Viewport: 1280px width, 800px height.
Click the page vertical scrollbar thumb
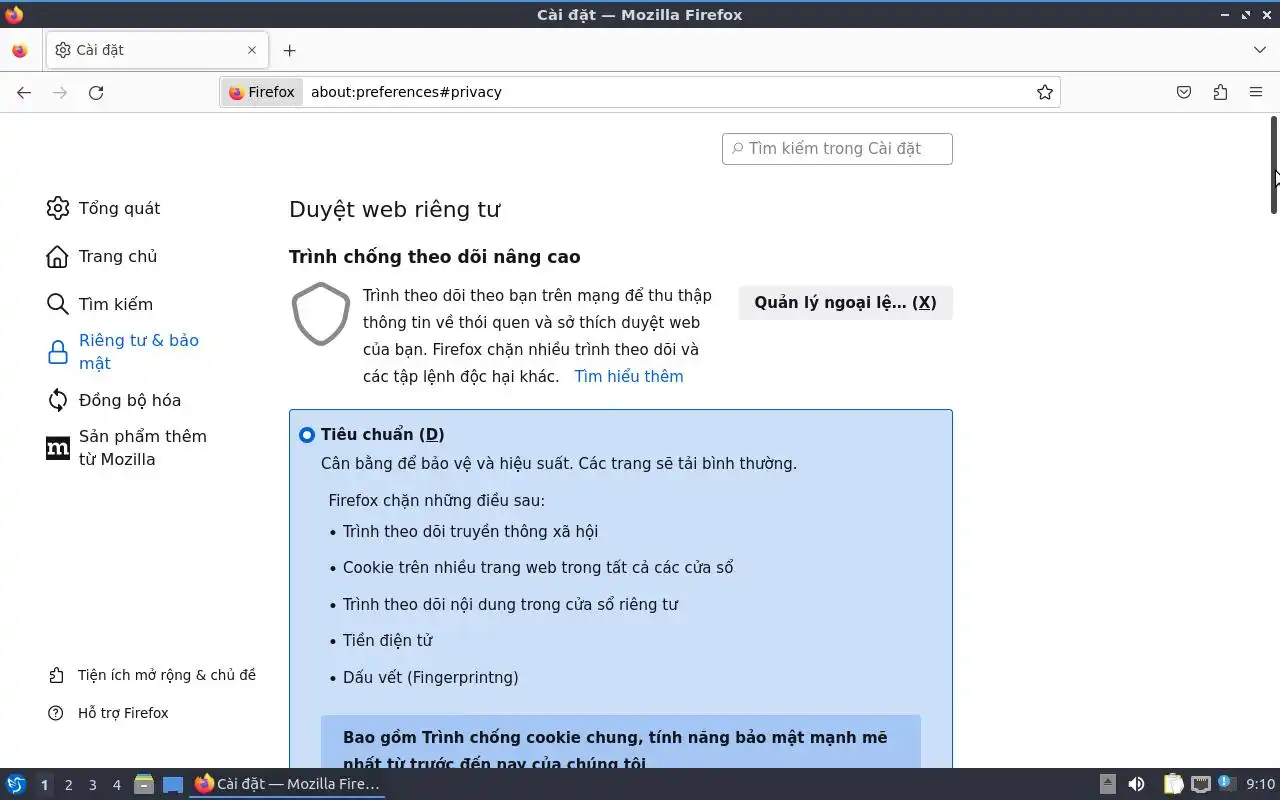click(1274, 165)
